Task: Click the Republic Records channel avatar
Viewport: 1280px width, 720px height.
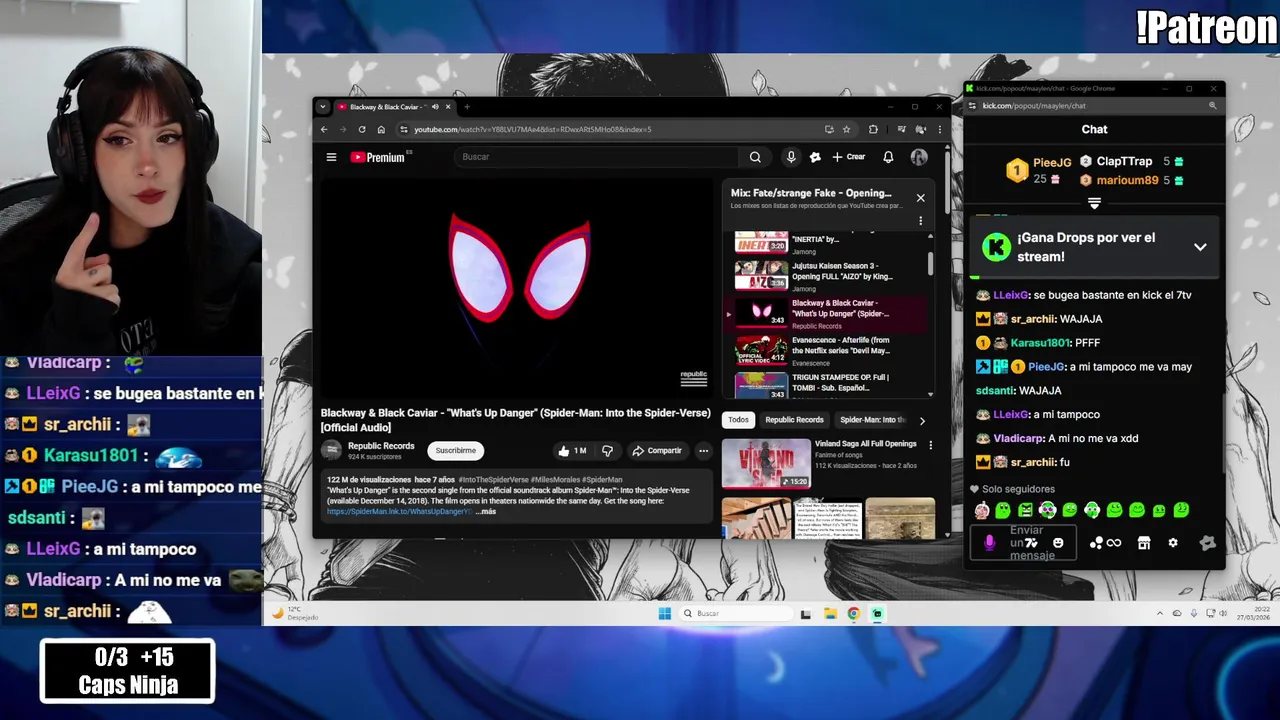Action: point(331,451)
